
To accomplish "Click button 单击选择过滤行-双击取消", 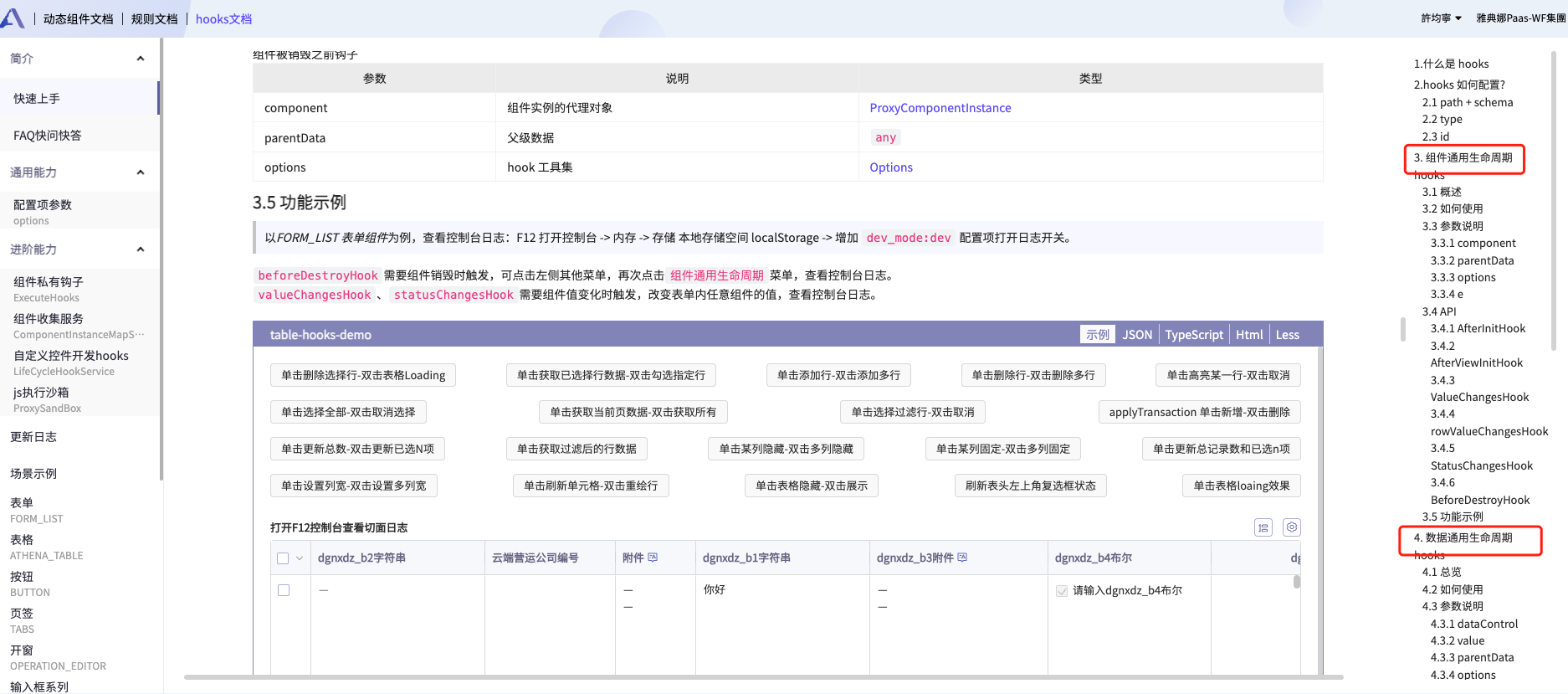I will point(913,412).
